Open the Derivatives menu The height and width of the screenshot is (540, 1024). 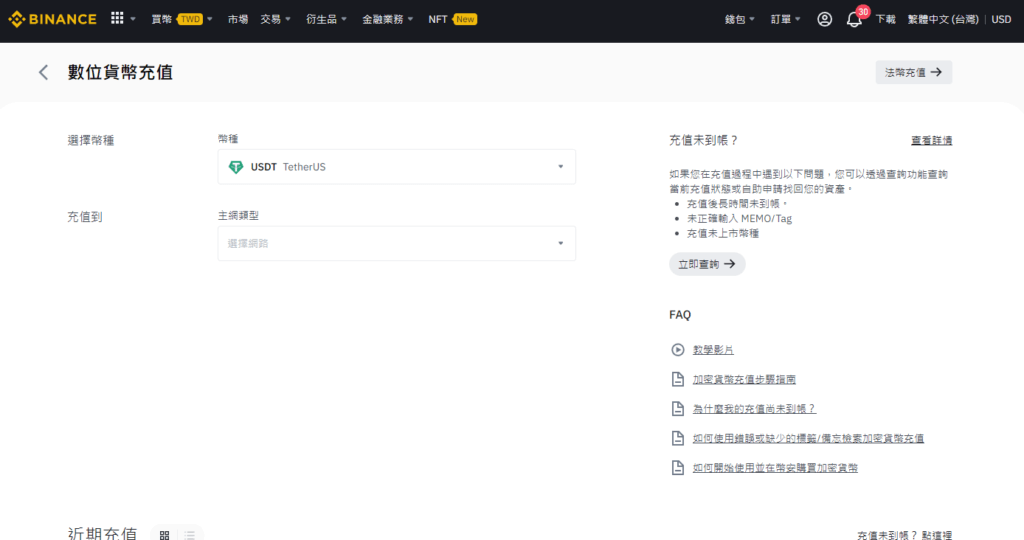[x=325, y=19]
